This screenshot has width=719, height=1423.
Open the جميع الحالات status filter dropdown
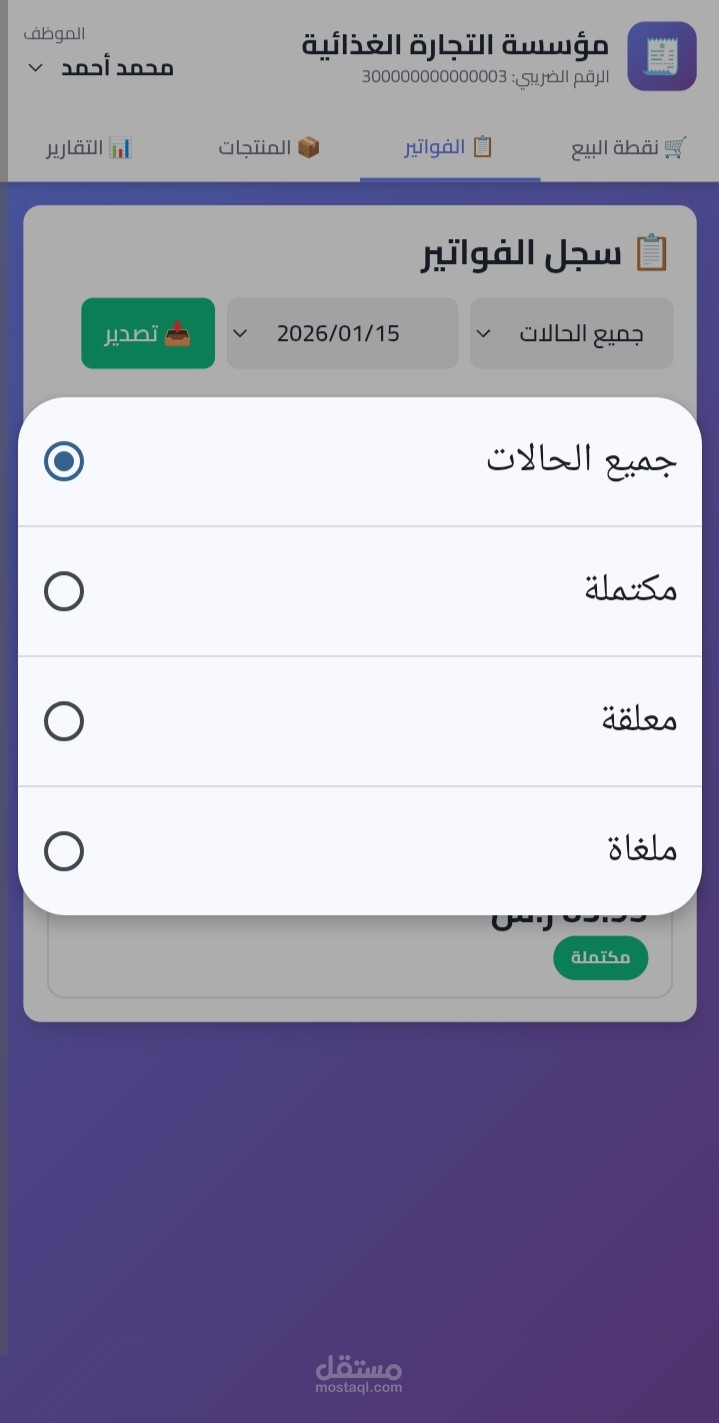click(x=571, y=333)
